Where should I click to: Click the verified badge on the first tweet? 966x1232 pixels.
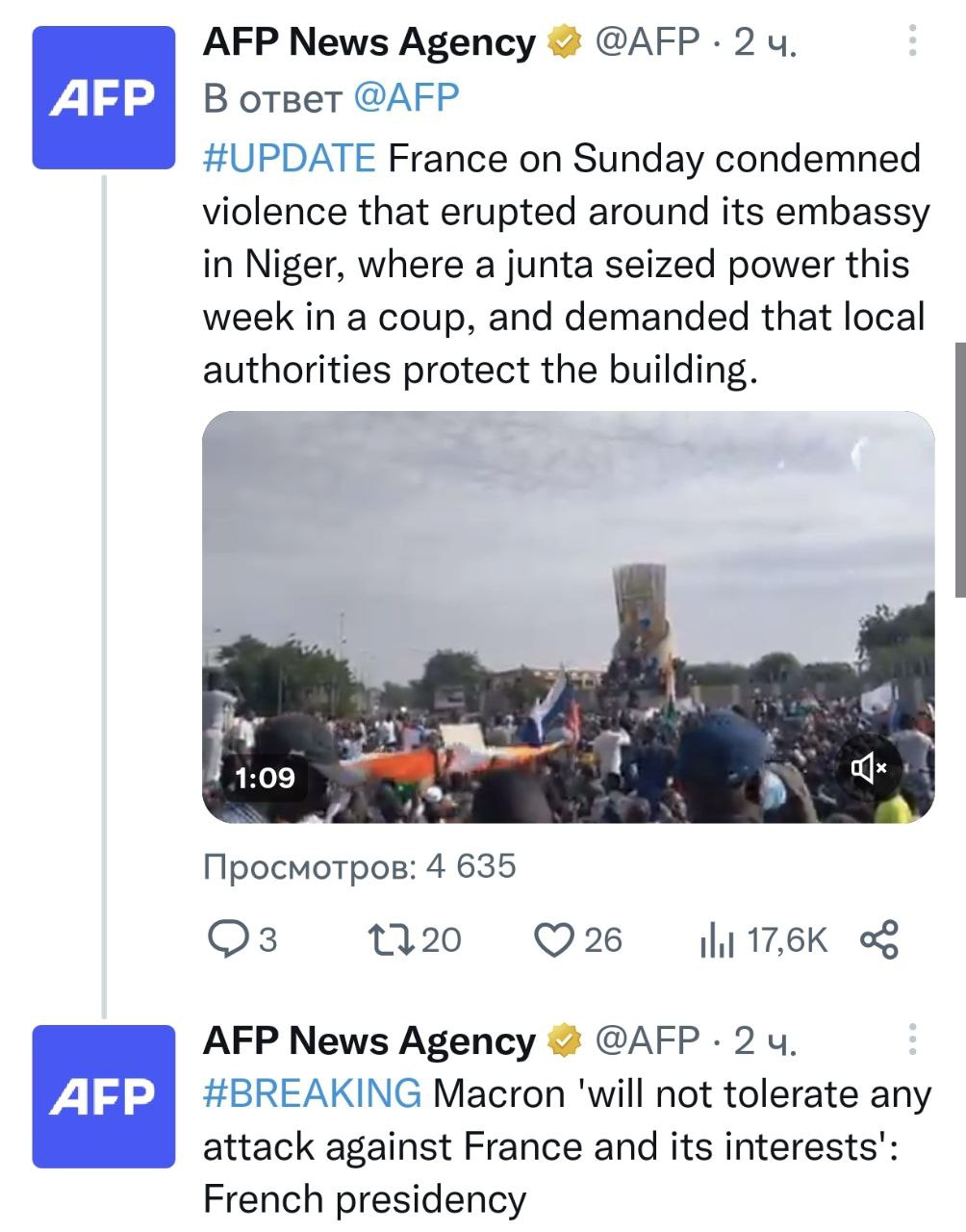click(564, 42)
